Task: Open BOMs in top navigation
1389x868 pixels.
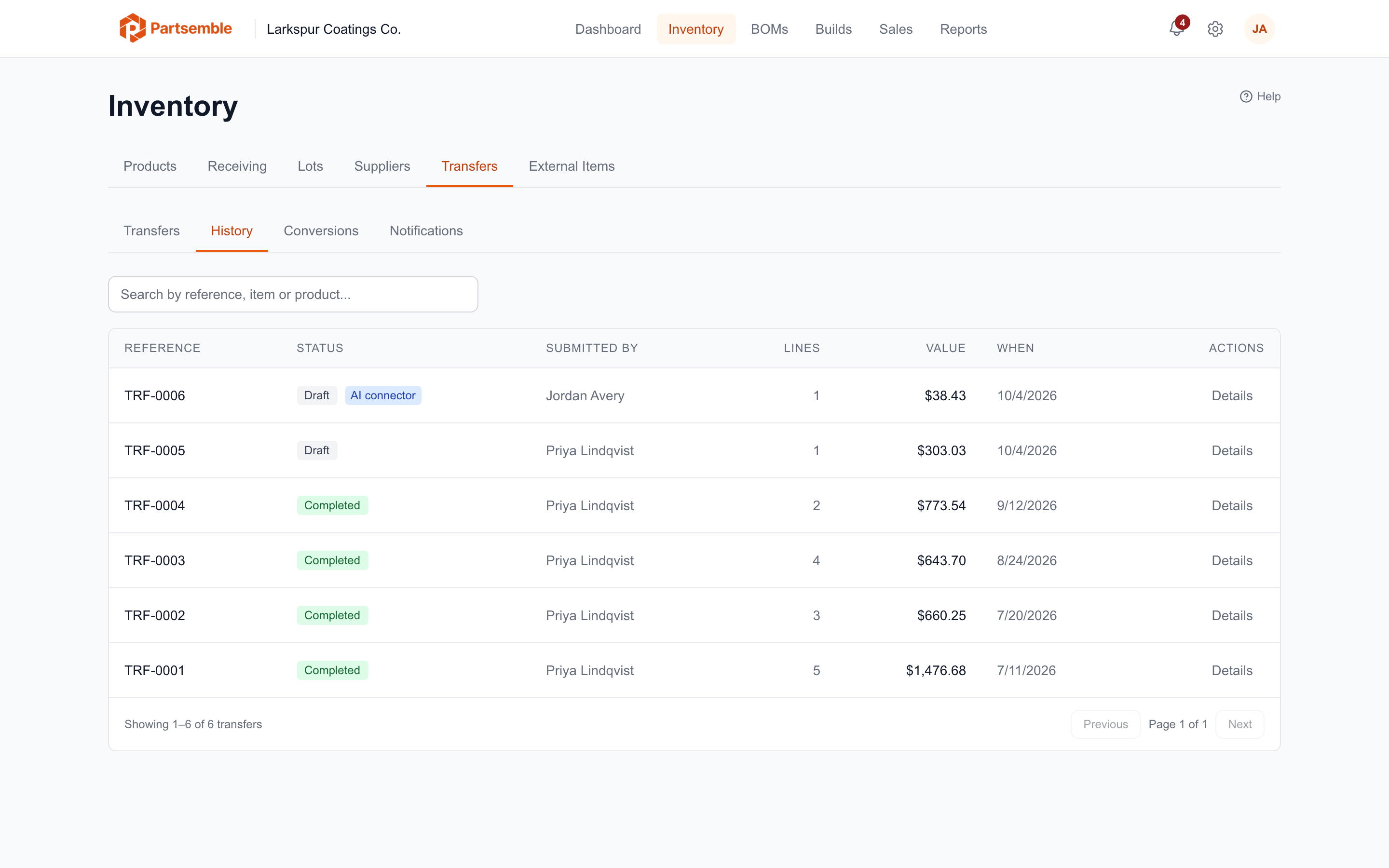Action: (x=769, y=29)
